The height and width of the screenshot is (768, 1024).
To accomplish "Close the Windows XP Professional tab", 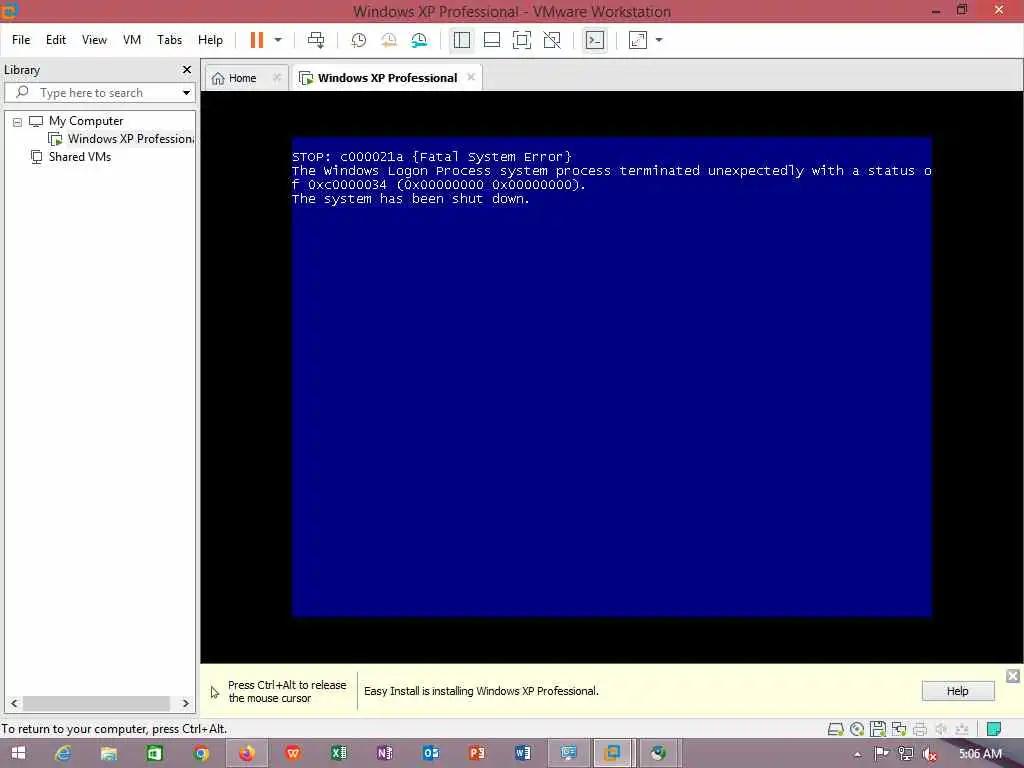I will (471, 77).
